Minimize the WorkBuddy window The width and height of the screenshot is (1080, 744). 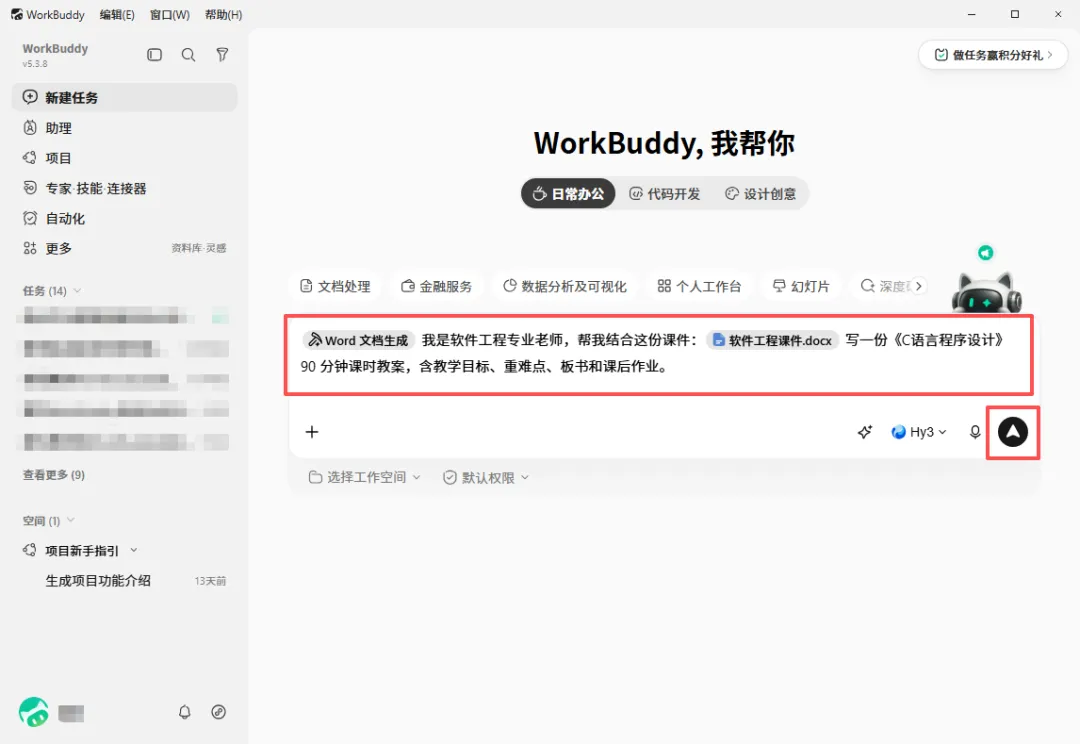click(x=972, y=14)
